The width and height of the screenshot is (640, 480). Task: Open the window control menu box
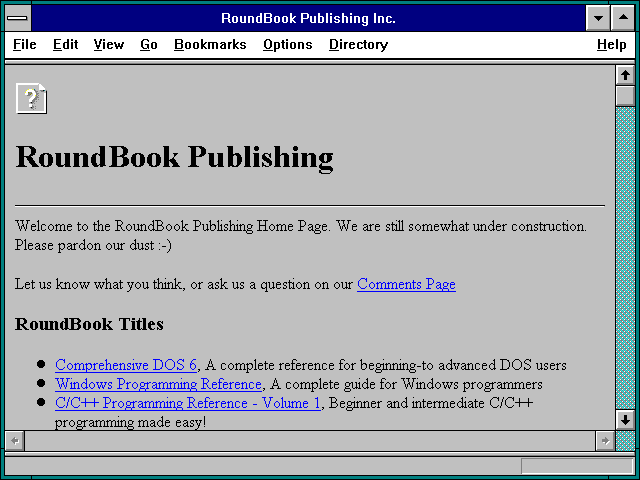(x=18, y=18)
